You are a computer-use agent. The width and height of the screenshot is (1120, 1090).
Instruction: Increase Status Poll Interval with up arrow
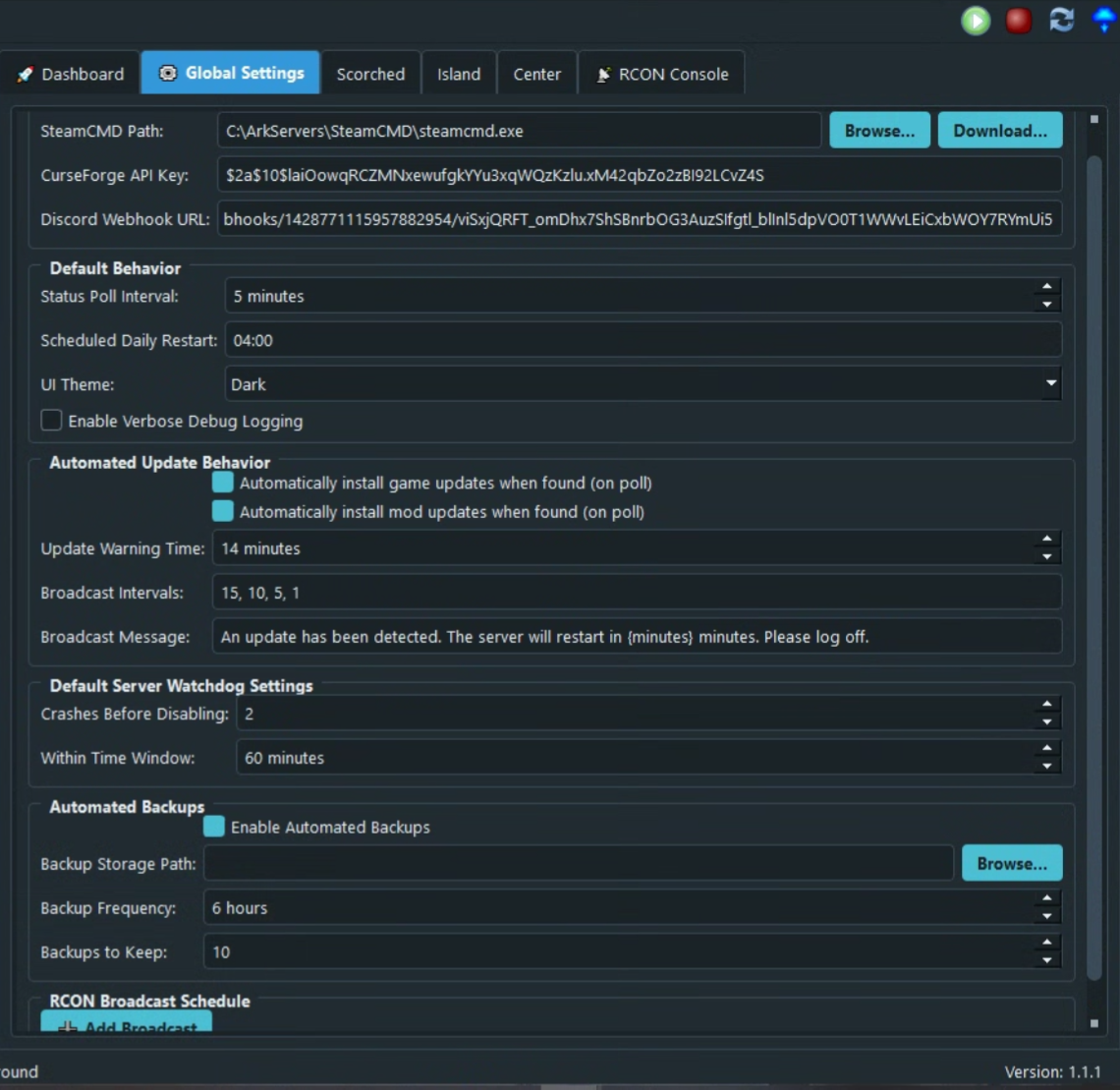(x=1046, y=288)
